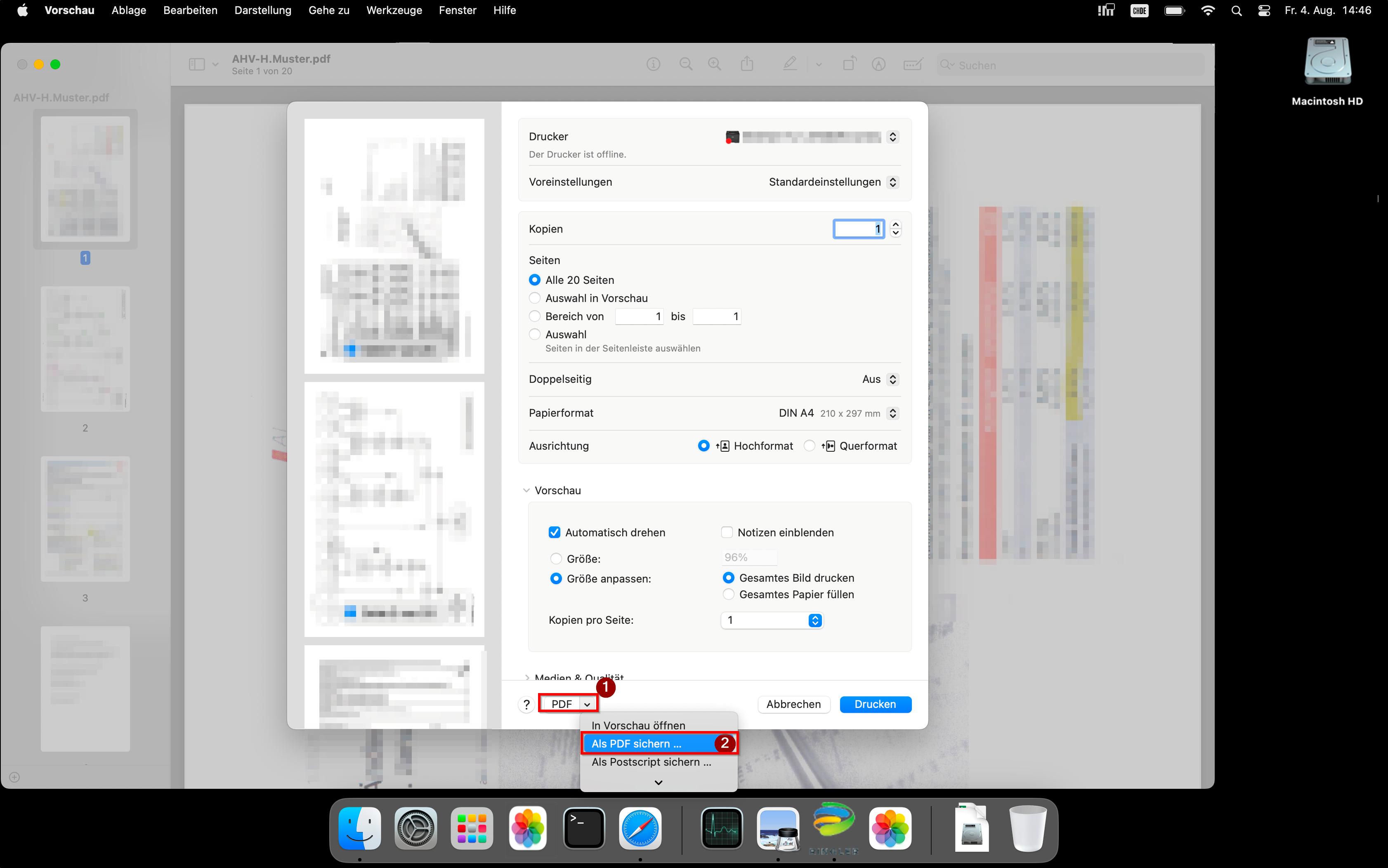Click Abbrechen to cancel printing
Screen dimensions: 1388x868
793,704
